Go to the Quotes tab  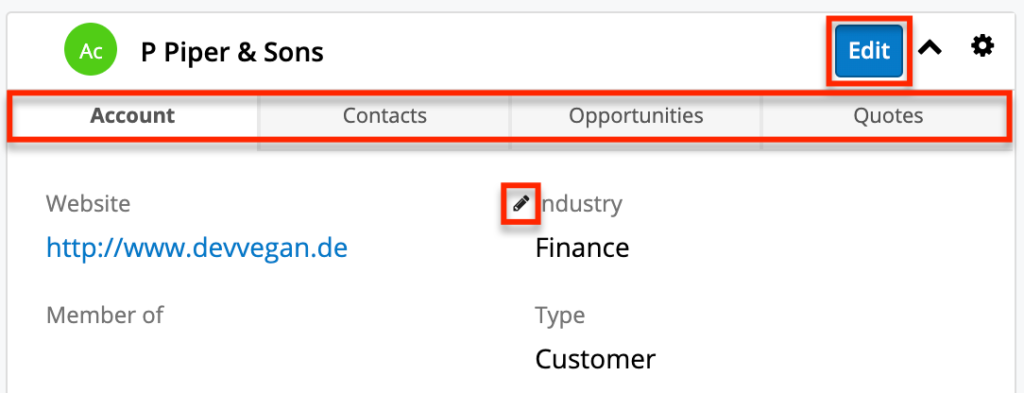[888, 116]
